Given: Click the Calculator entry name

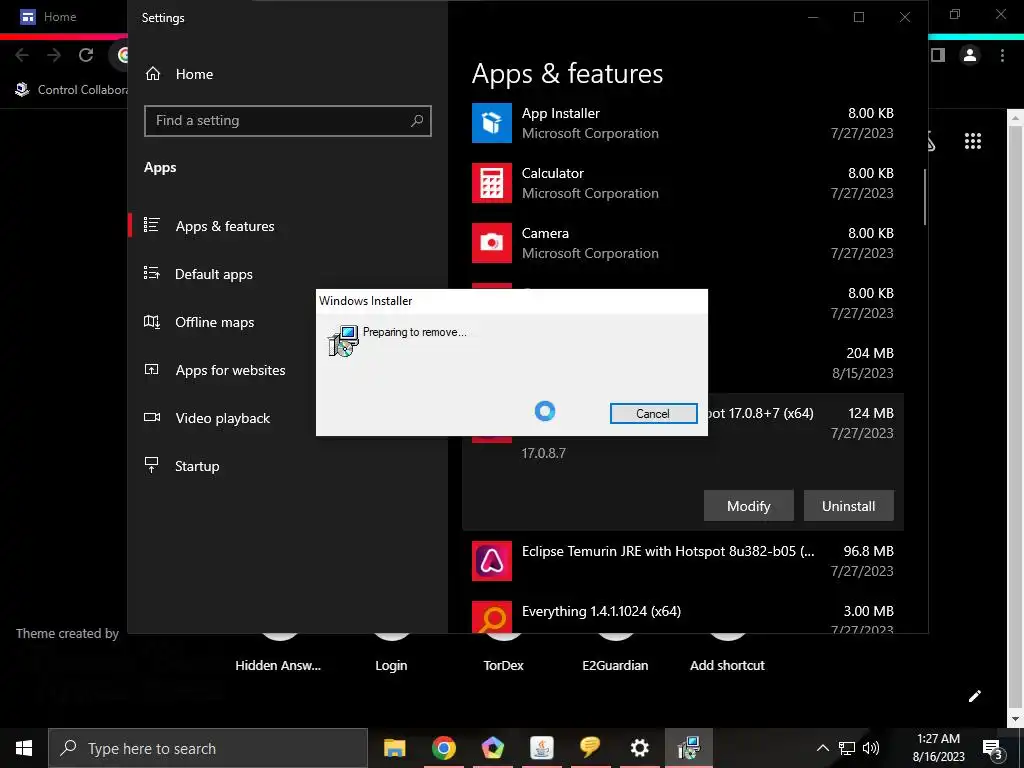Looking at the screenshot, I should pos(552,173).
